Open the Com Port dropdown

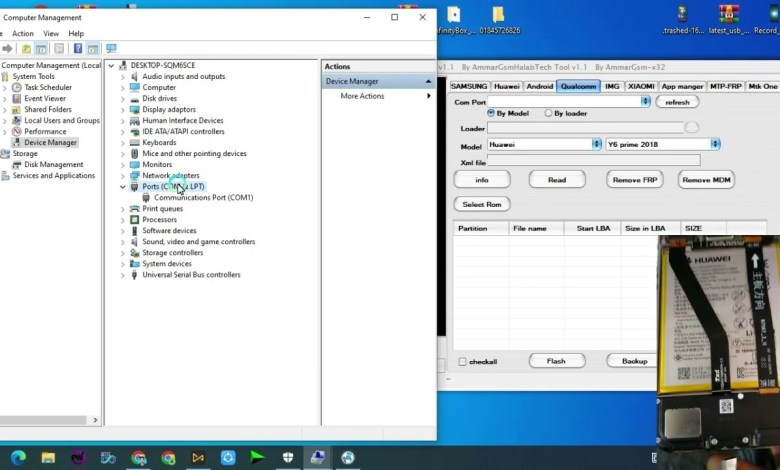(x=645, y=101)
